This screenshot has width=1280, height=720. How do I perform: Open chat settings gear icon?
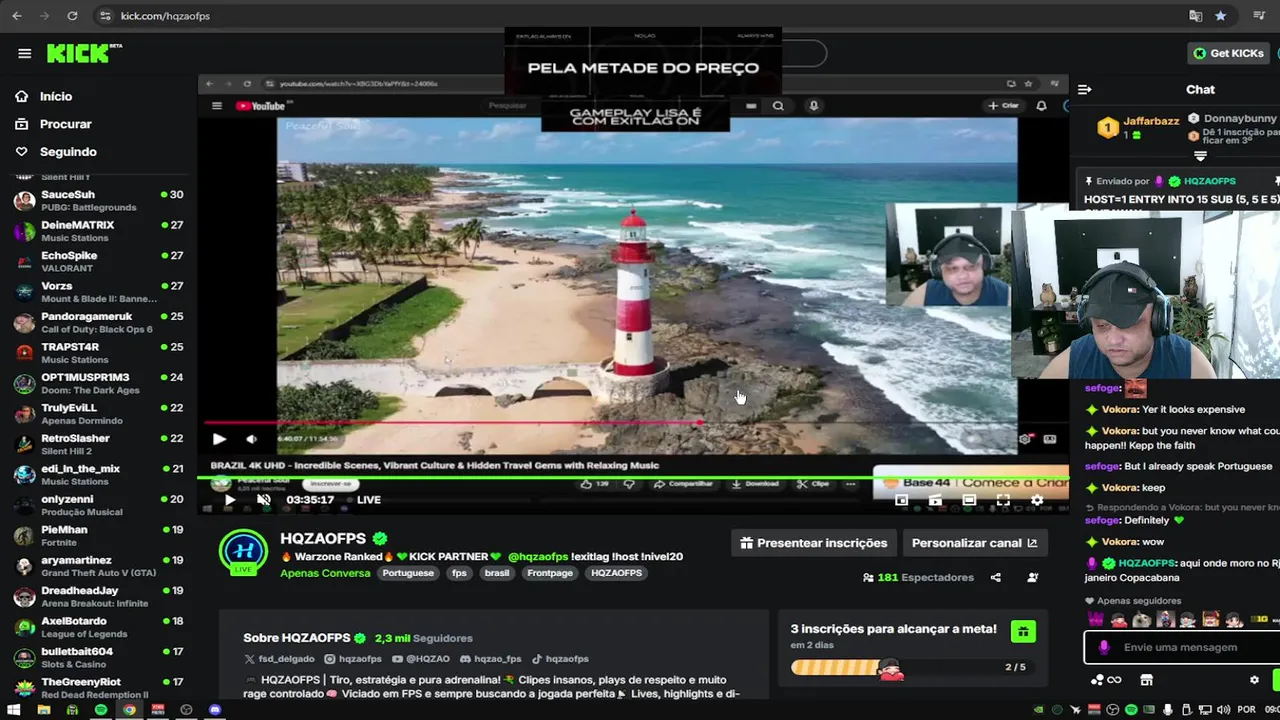click(x=1254, y=680)
